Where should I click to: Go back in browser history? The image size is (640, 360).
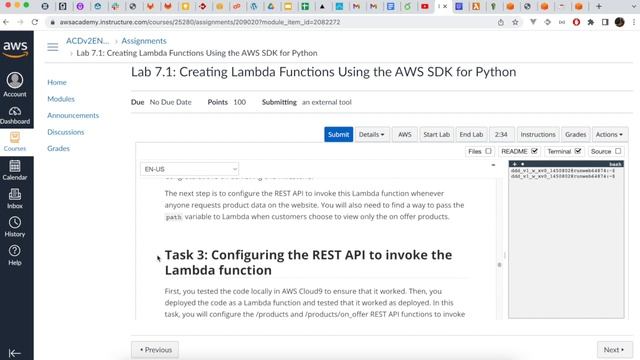pos(6,22)
